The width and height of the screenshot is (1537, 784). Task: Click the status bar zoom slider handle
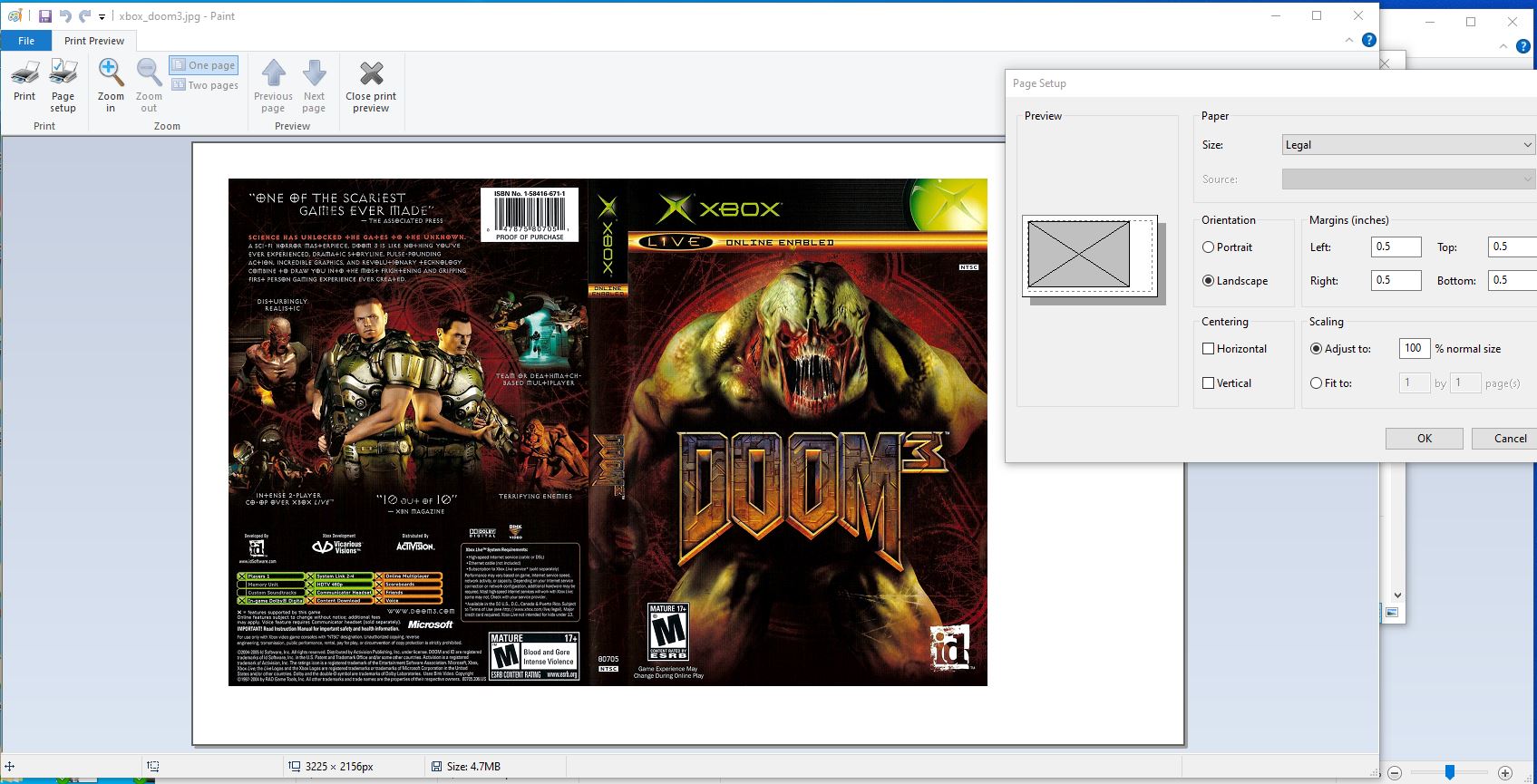pyautogui.click(x=1450, y=772)
